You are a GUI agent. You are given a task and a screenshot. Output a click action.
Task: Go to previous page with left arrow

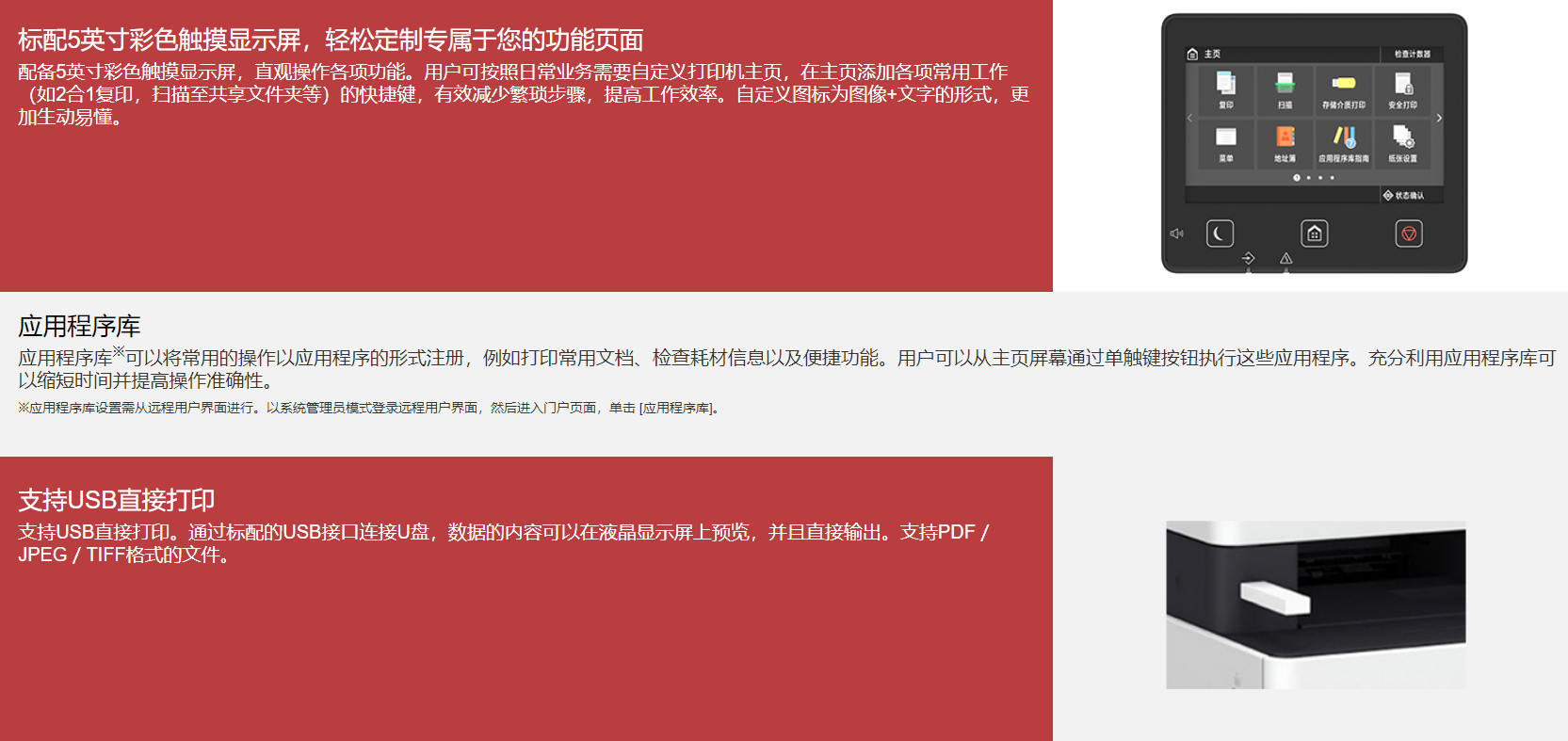(x=1190, y=118)
